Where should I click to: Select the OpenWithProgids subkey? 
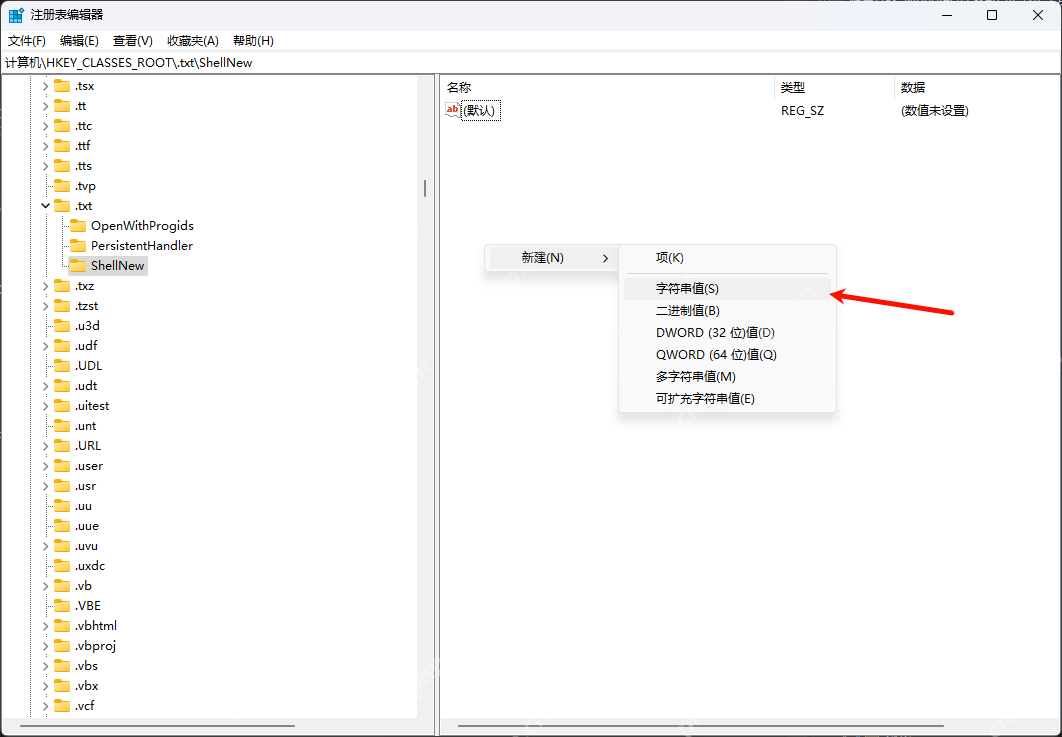pos(142,226)
